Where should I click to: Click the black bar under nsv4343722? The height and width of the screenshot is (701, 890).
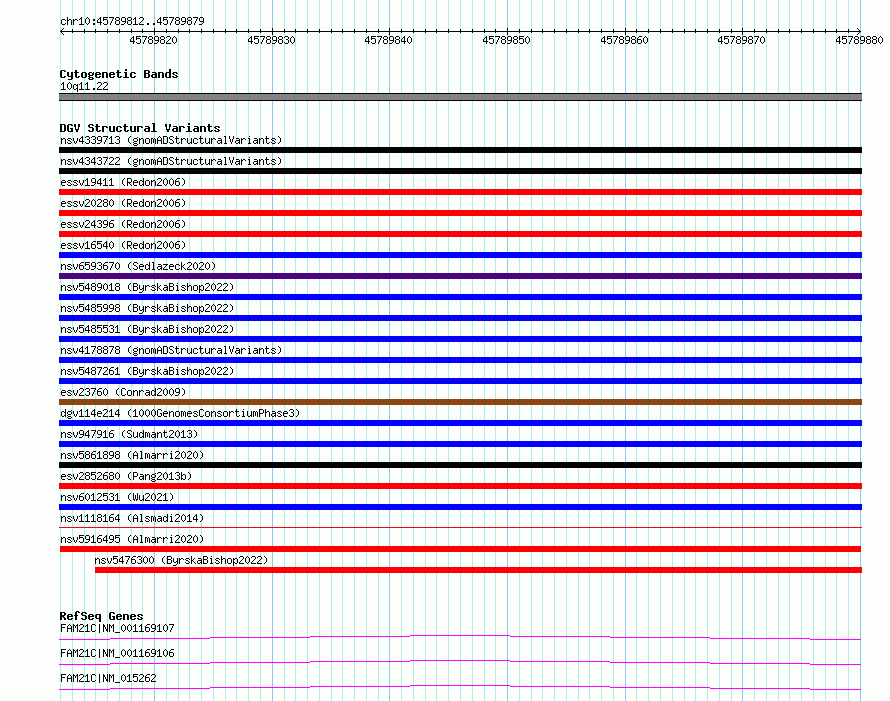coord(460,171)
